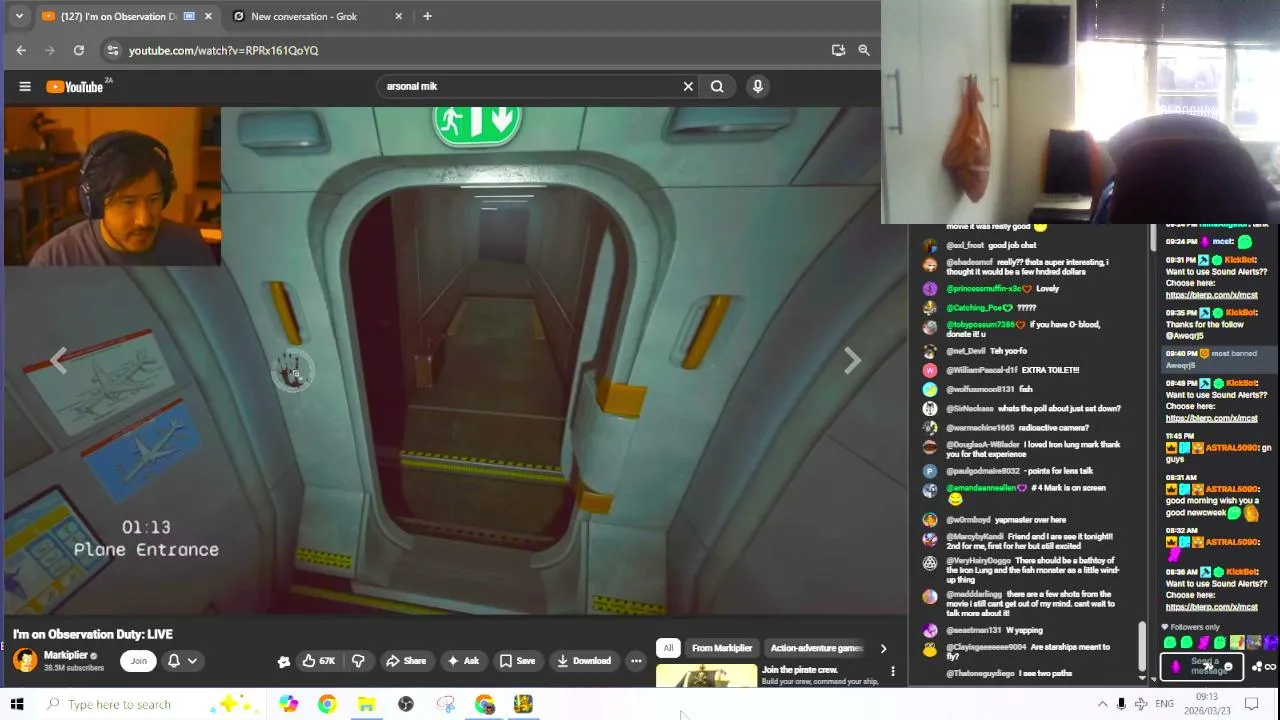This screenshot has height=720, width=1280.
Task: Open the Markiplier channel name link
Action: tap(66, 655)
